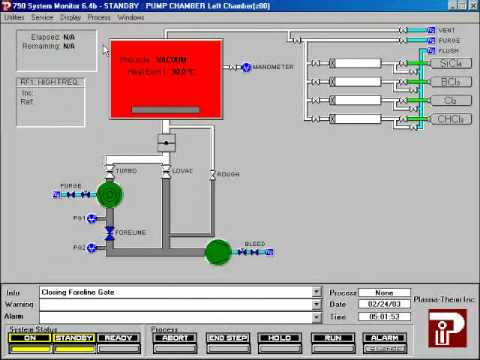This screenshot has height=360, width=480.
Task: Click the throttle valve below chamber
Action: pos(166,143)
